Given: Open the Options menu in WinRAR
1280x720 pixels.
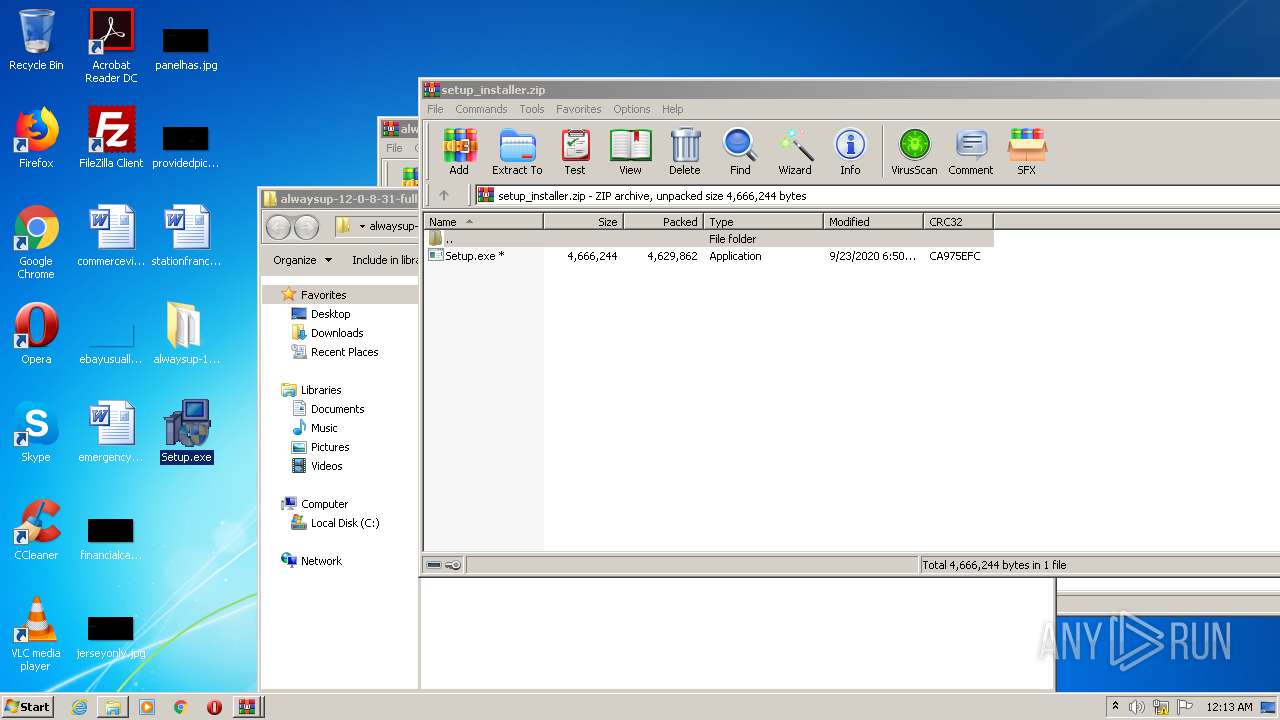Looking at the screenshot, I should 631,109.
